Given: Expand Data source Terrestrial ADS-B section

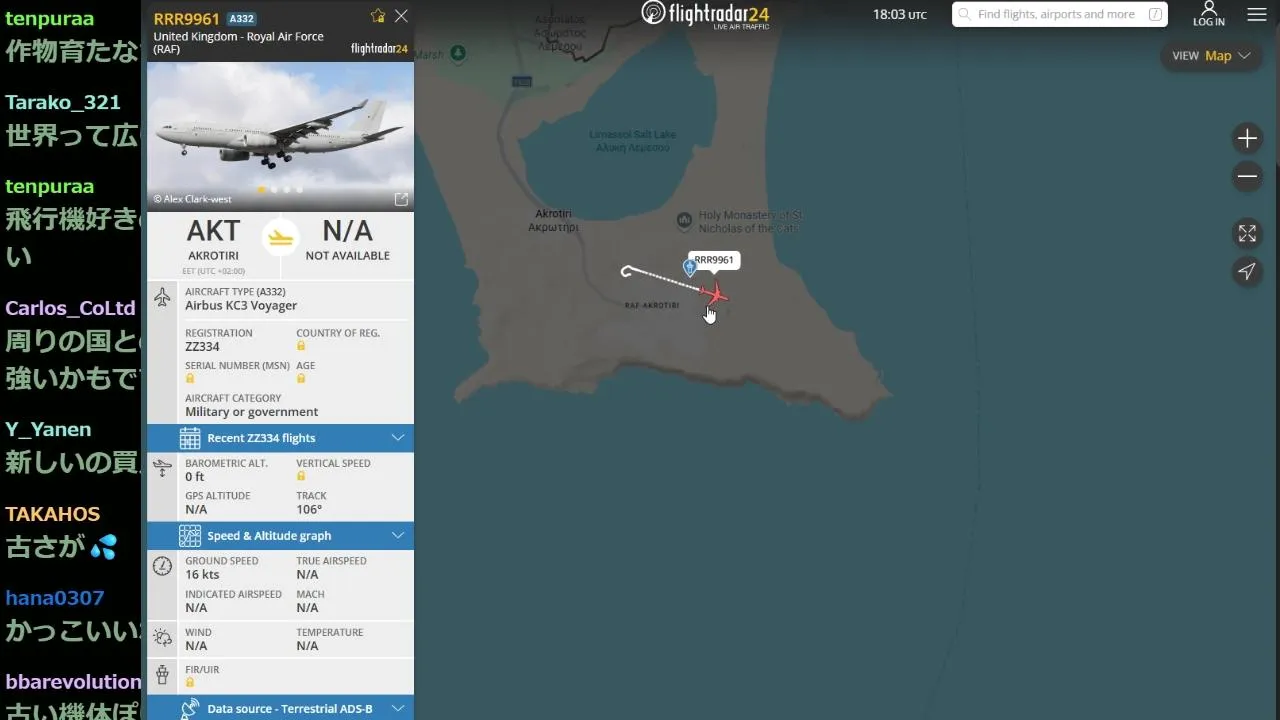Looking at the screenshot, I should 280,708.
